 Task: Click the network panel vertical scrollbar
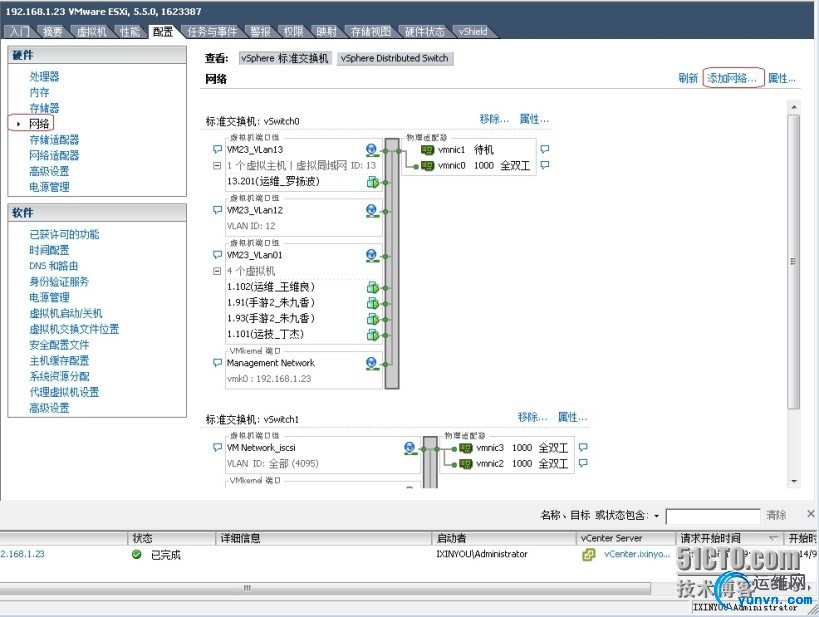pyautogui.click(x=793, y=262)
